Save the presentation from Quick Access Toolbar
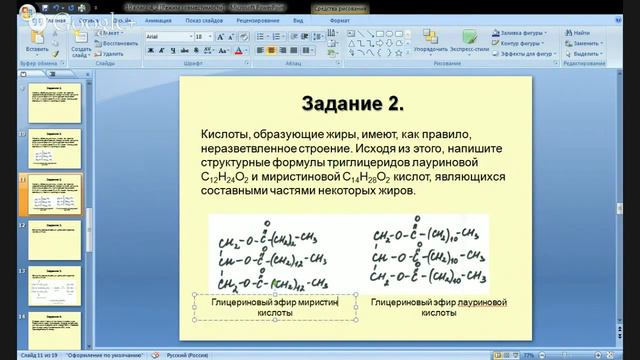 tap(45, 8)
